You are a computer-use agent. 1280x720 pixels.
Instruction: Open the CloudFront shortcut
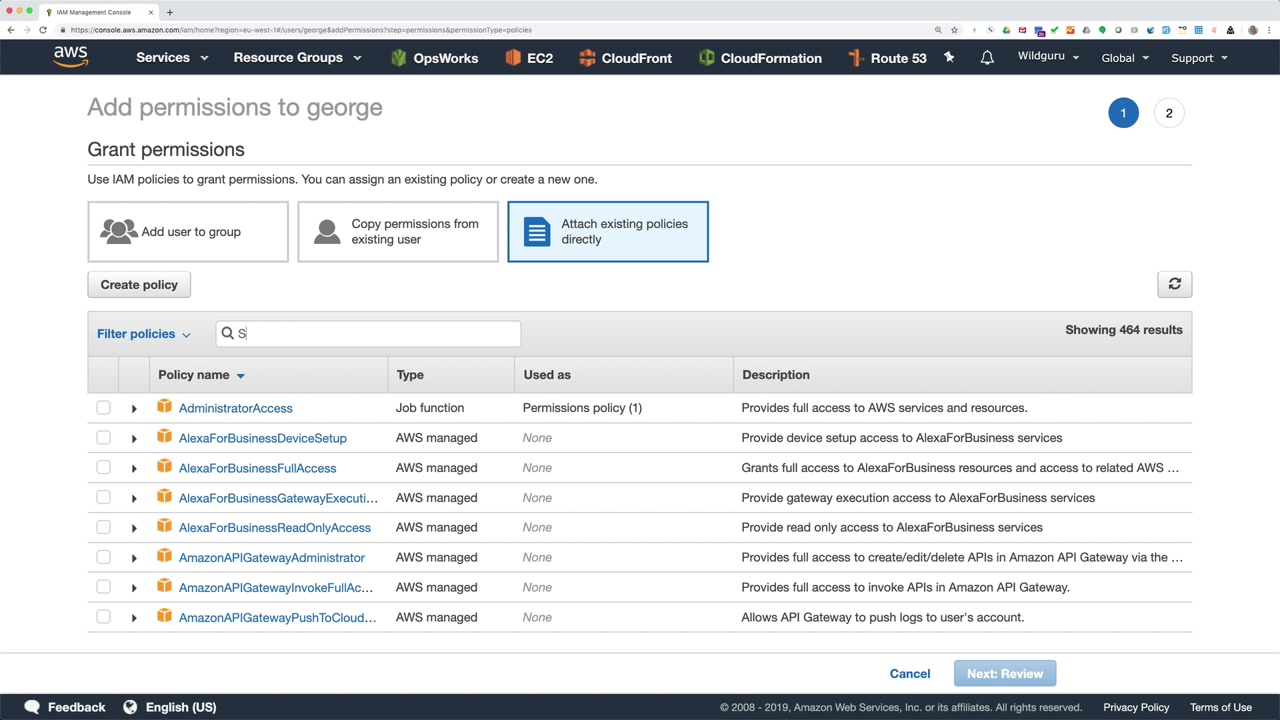click(x=625, y=58)
